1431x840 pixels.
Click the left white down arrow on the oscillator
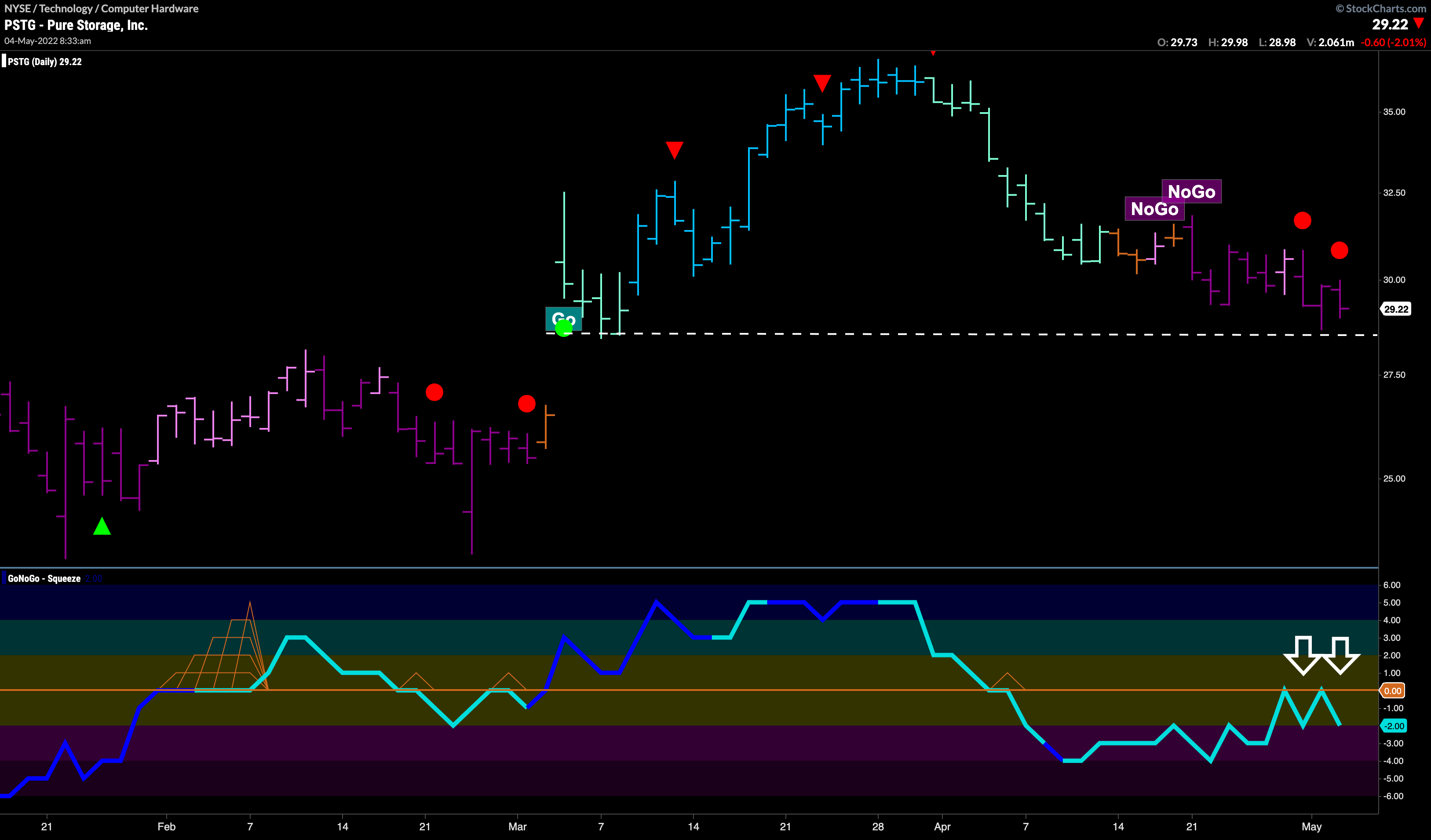(x=1303, y=655)
